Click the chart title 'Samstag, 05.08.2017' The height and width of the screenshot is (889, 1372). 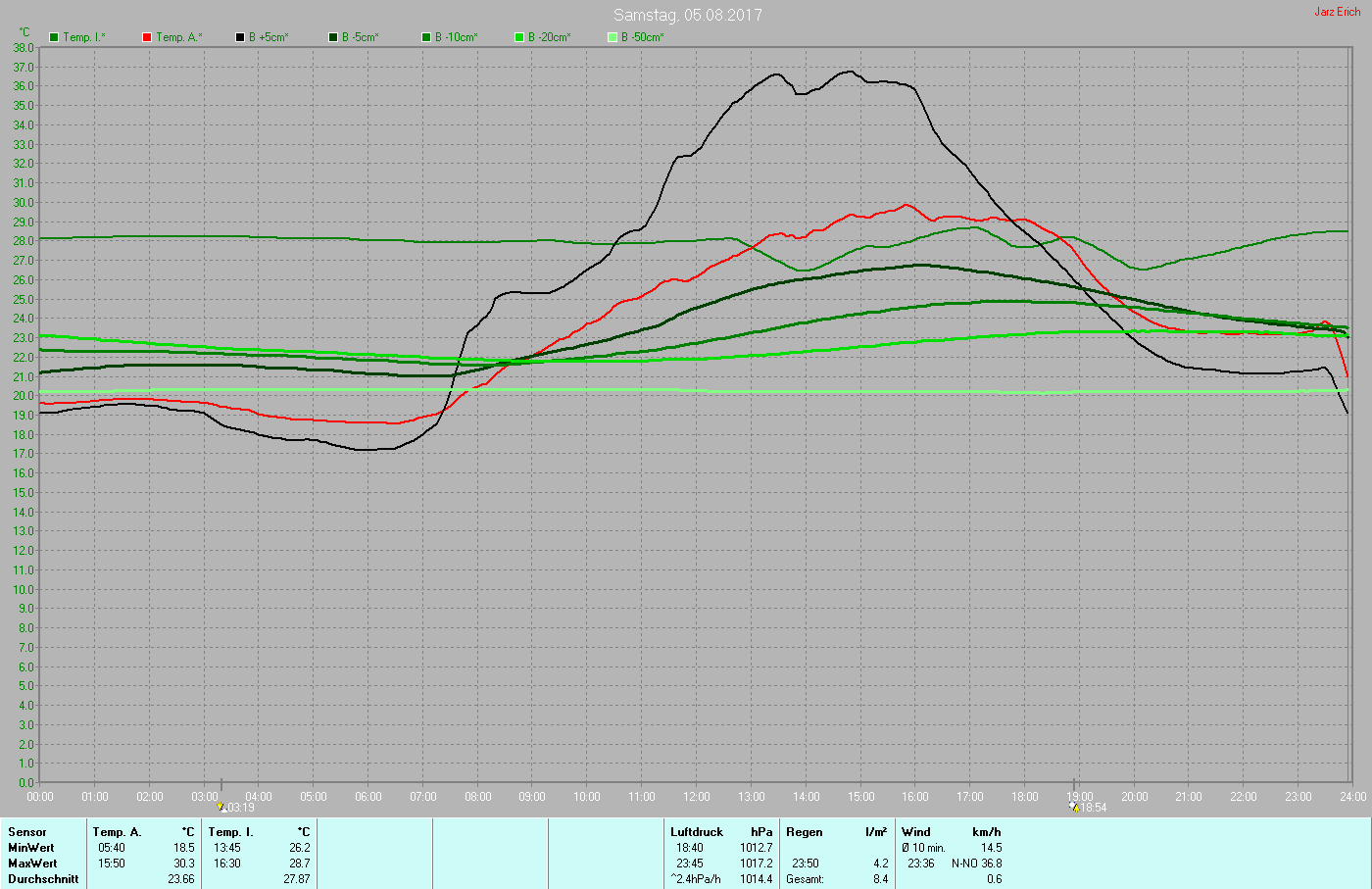click(688, 15)
